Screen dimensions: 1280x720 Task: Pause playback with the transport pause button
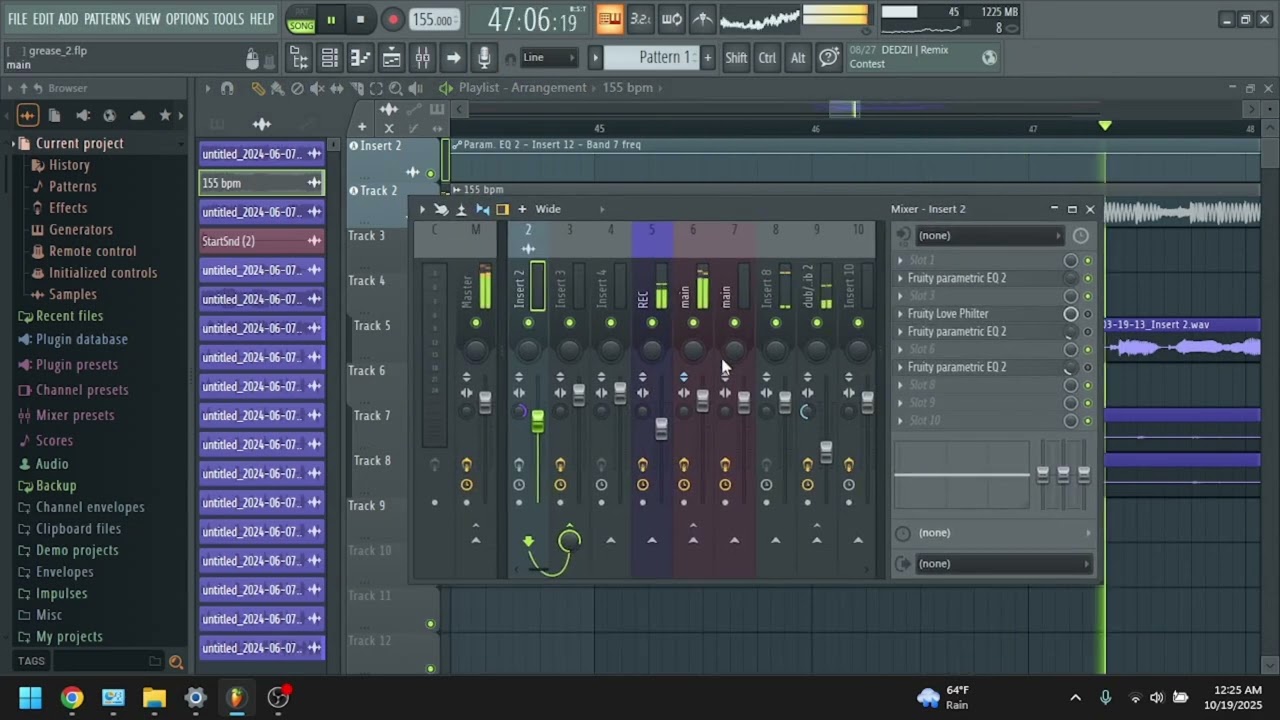331,19
